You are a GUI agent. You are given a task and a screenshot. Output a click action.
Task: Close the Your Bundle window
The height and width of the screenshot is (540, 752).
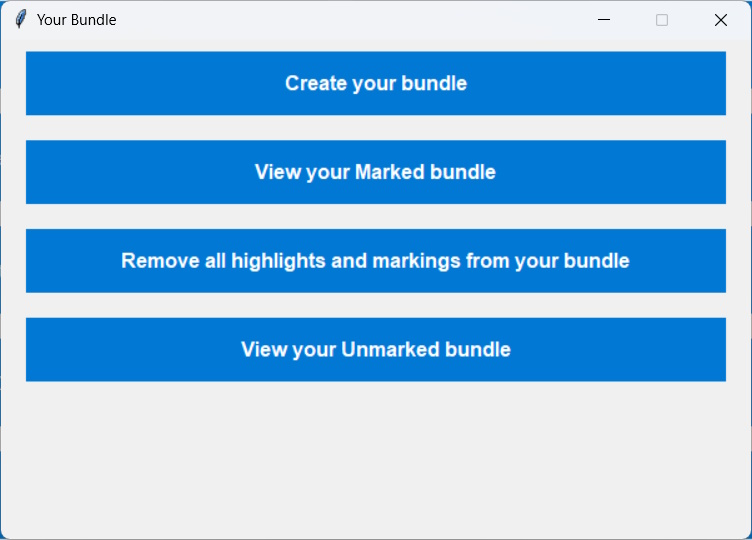click(x=720, y=20)
